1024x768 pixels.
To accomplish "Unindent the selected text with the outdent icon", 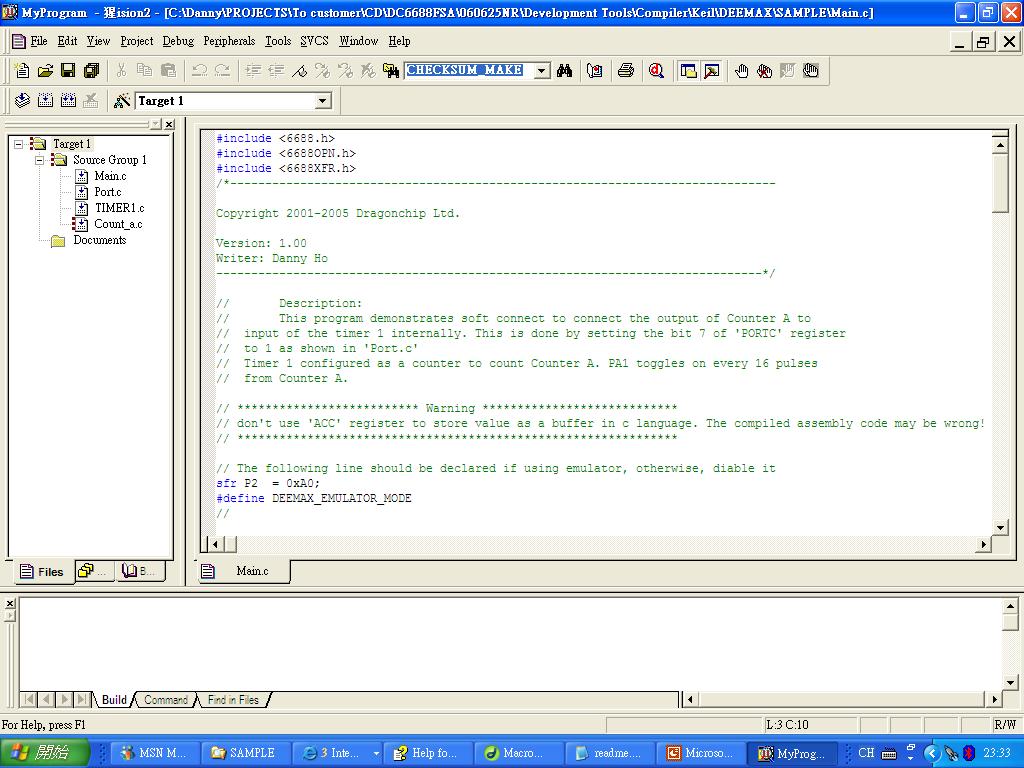I will pyautogui.click(x=276, y=71).
